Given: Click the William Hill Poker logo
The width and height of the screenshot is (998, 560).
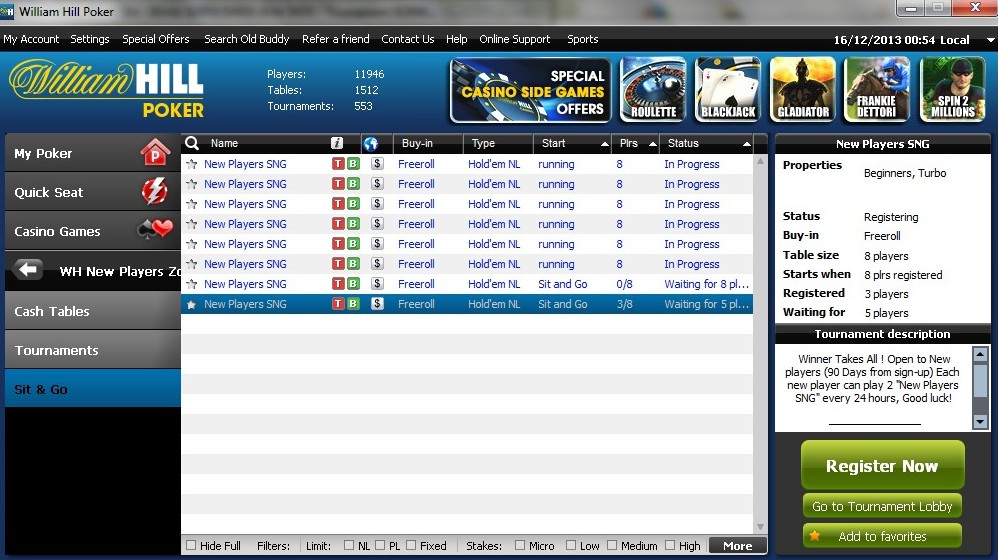Looking at the screenshot, I should pos(106,89).
